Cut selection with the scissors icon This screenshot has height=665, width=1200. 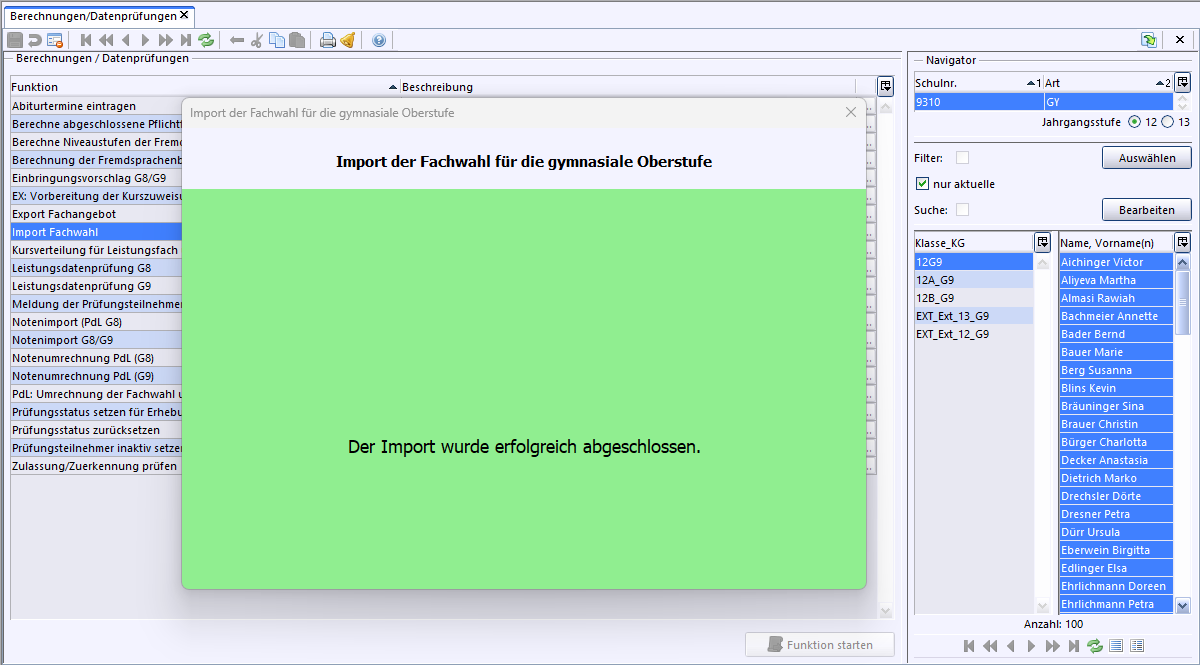(257, 40)
